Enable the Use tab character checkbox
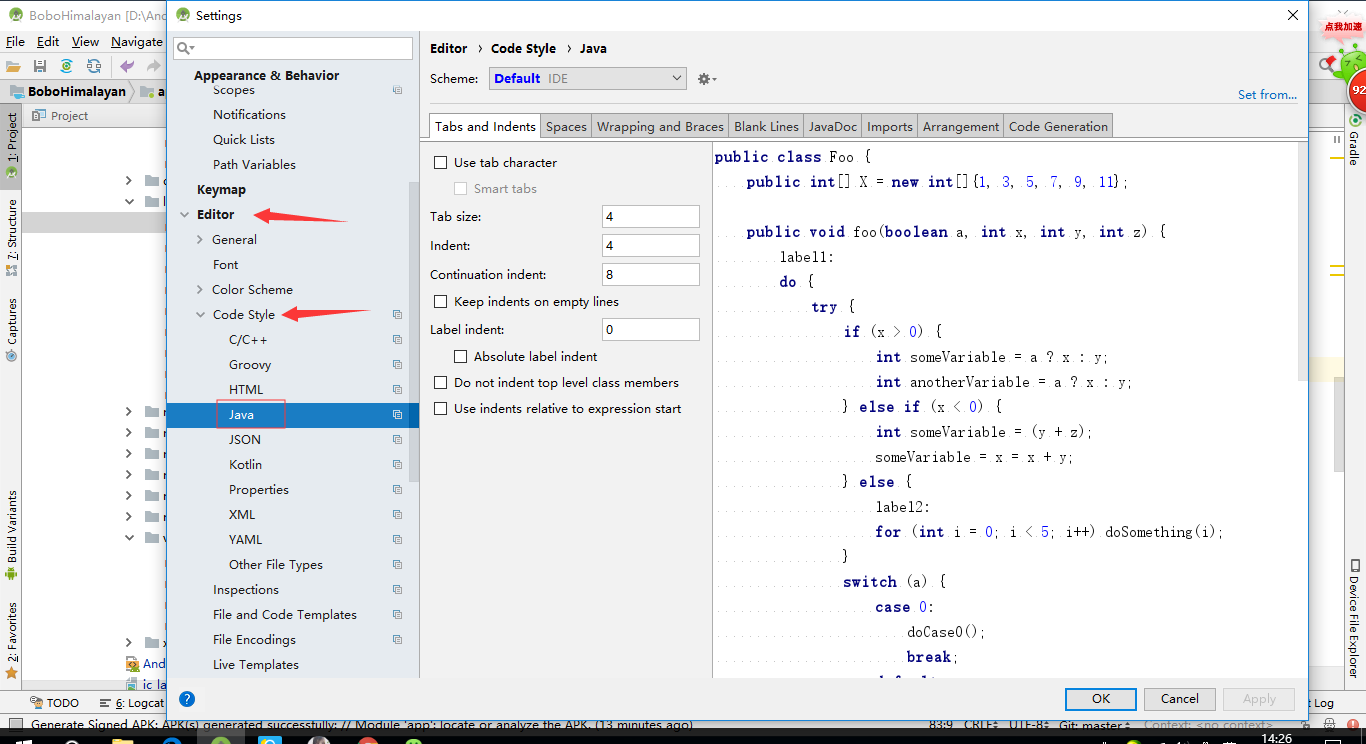 coord(440,163)
